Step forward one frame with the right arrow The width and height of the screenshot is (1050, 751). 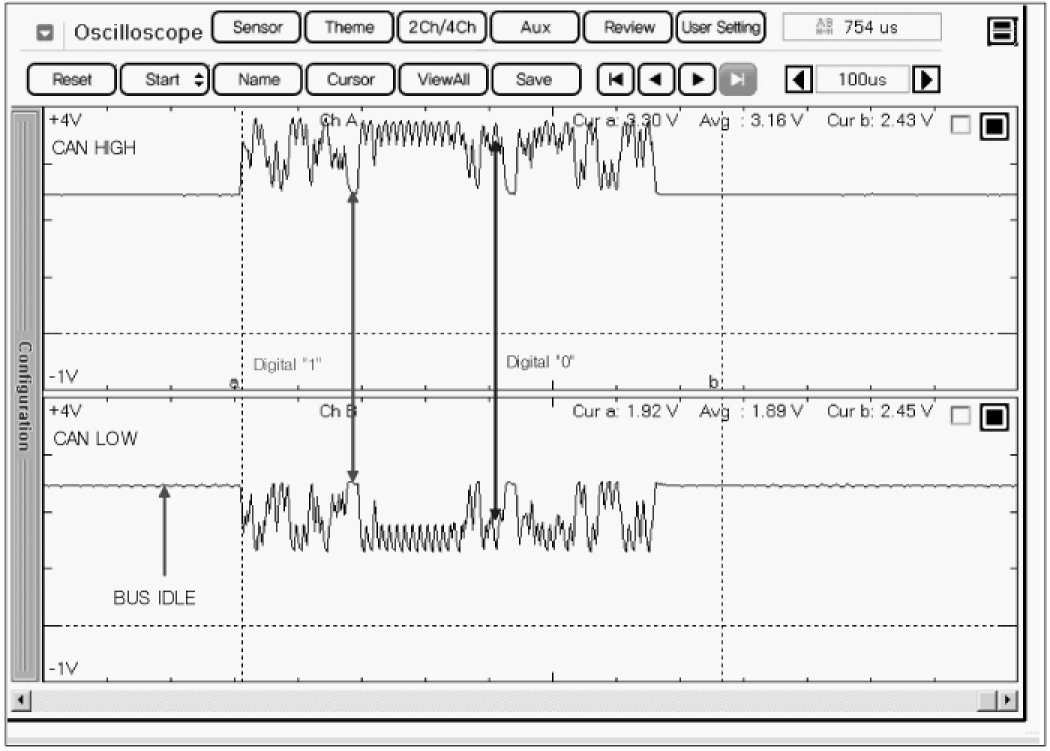[698, 79]
